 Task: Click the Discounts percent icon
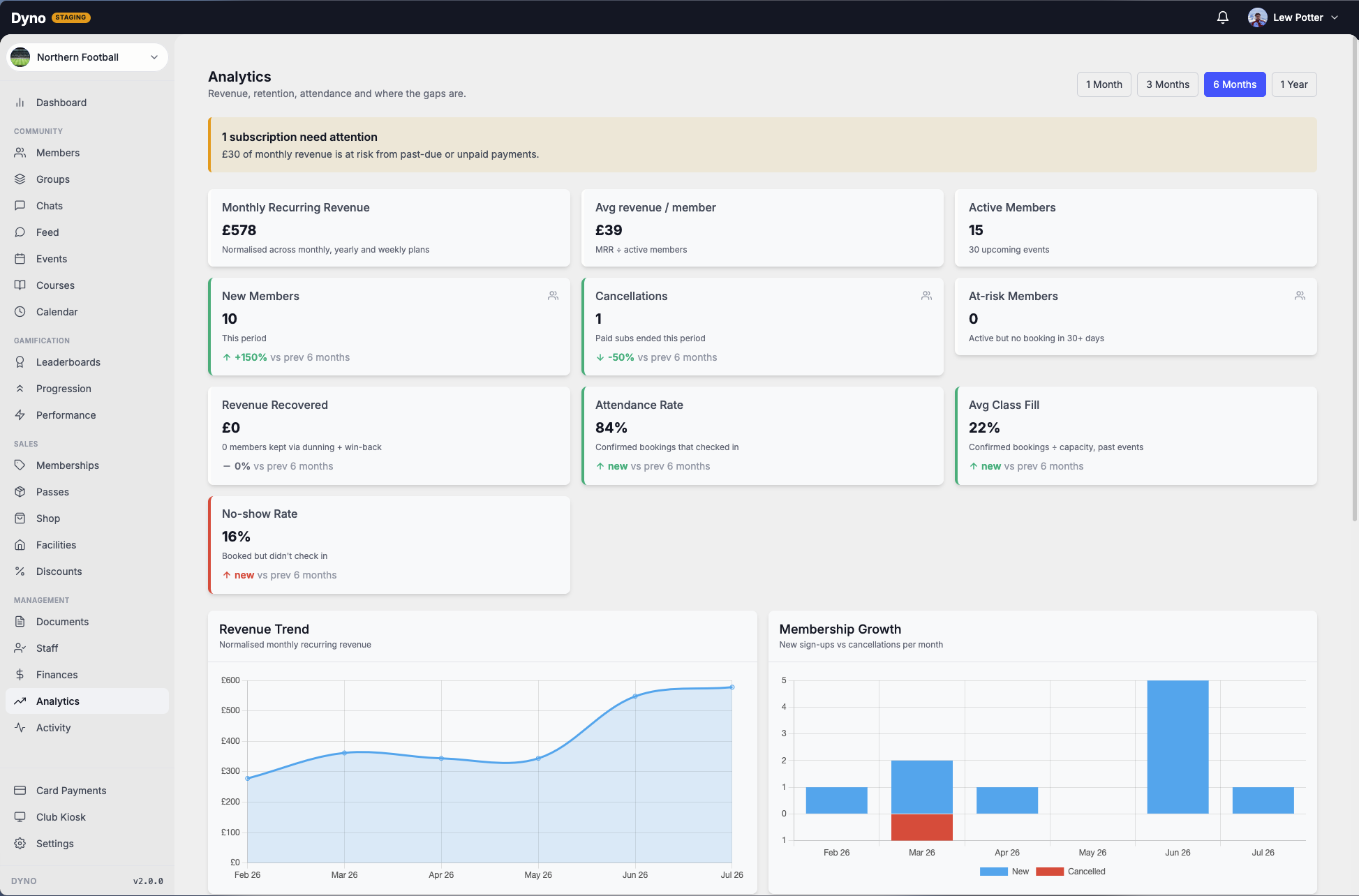(x=20, y=572)
